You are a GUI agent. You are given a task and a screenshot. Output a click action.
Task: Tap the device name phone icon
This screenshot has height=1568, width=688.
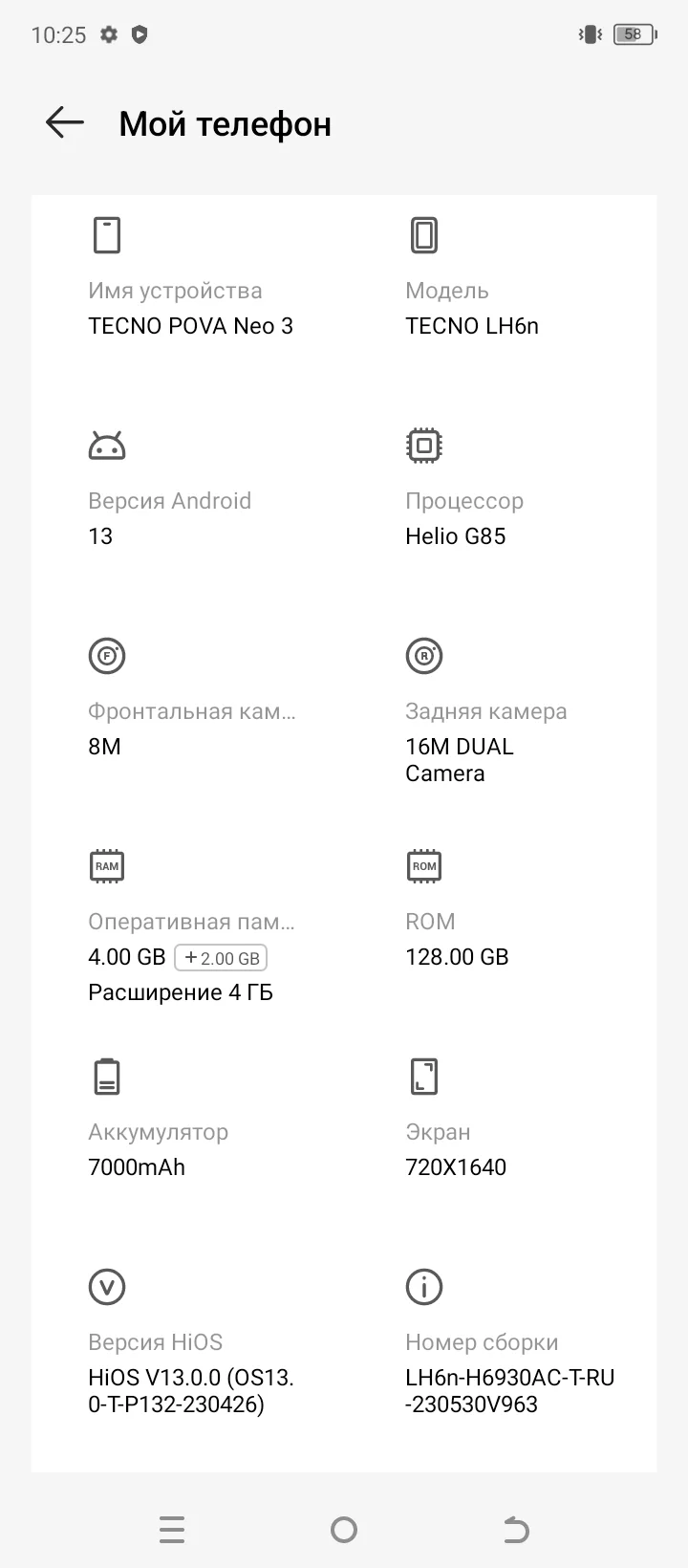[107, 235]
